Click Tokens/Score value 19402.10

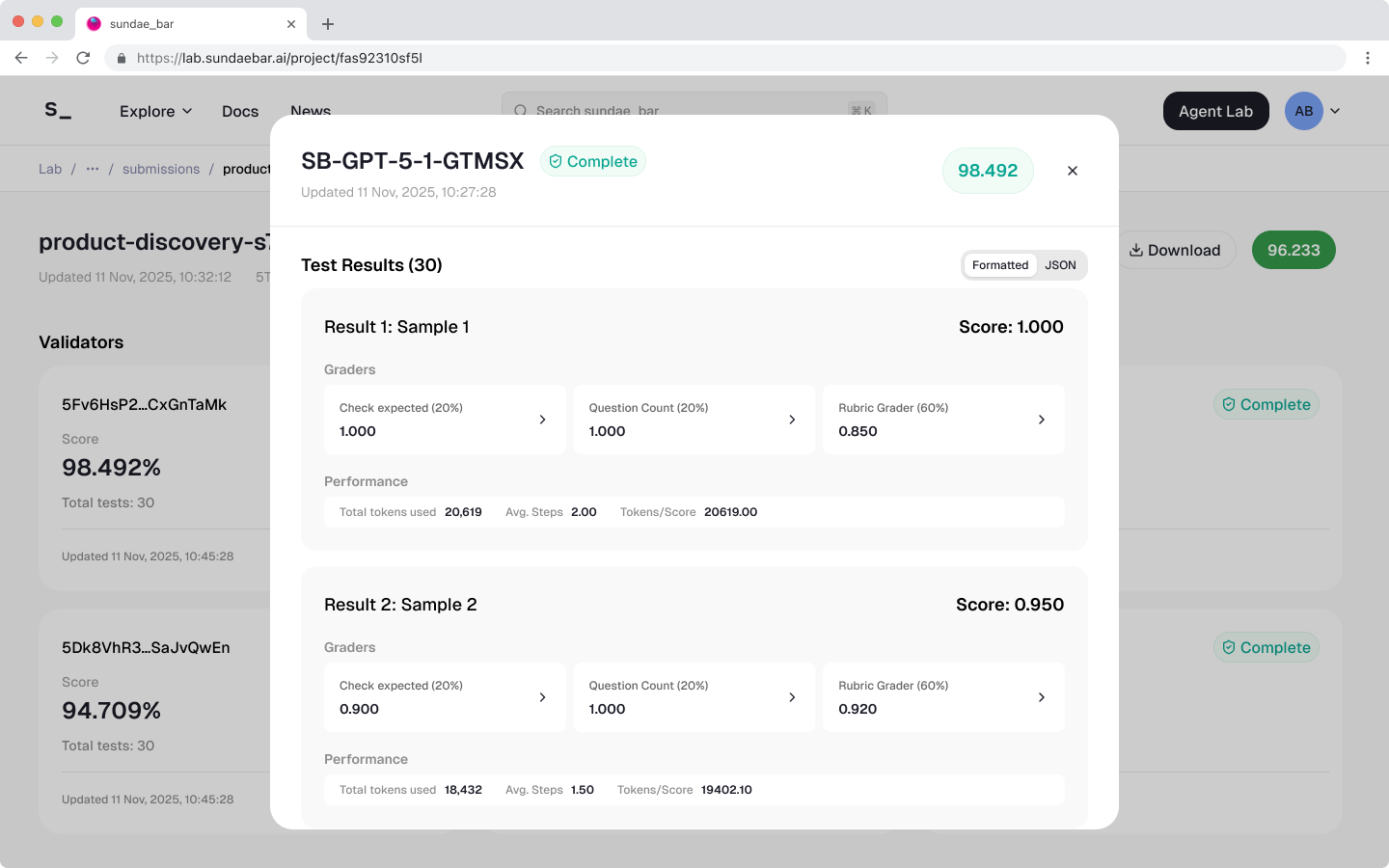point(726,790)
